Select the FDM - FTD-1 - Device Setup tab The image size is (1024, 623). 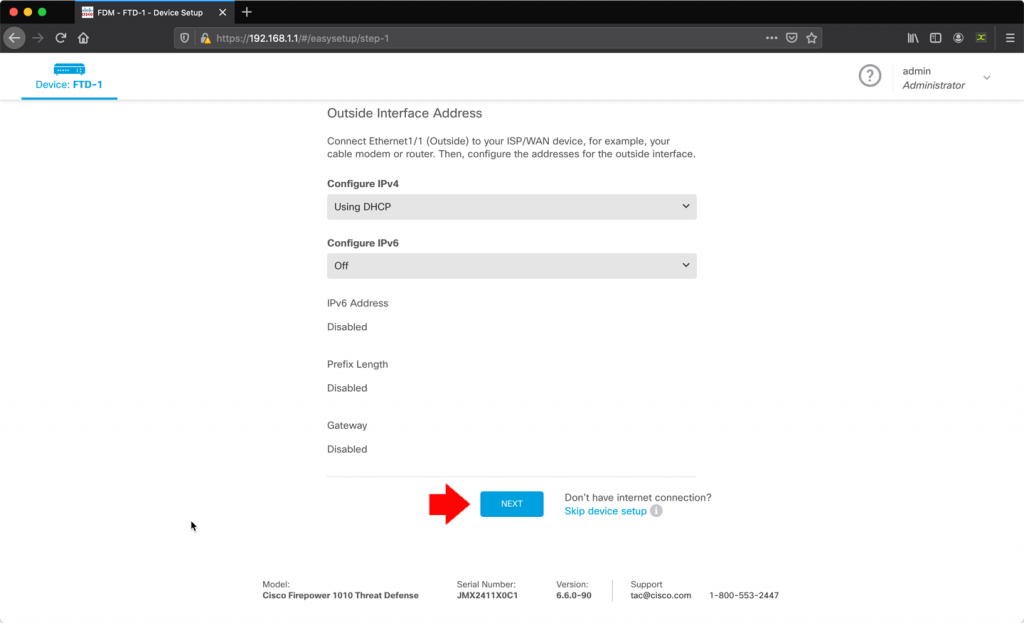(150, 13)
